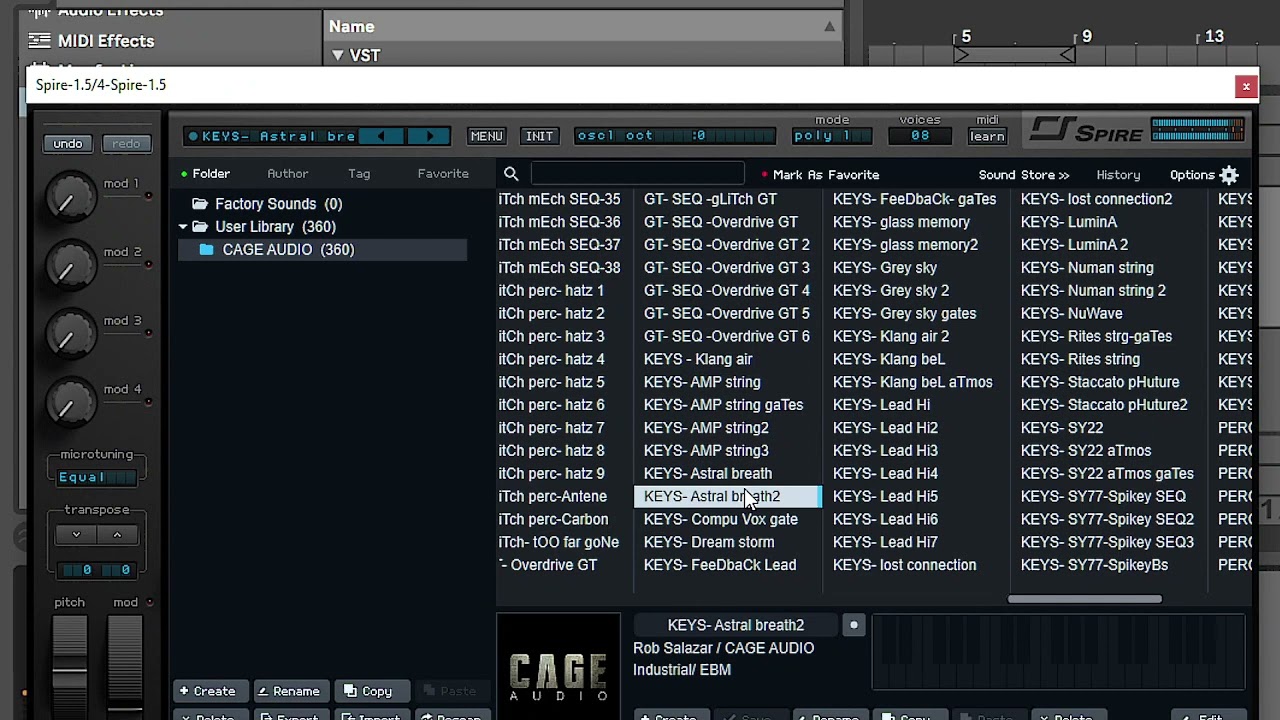This screenshot has width=1280, height=720.
Task: Click the transpose down arrow
Action: pos(76,535)
